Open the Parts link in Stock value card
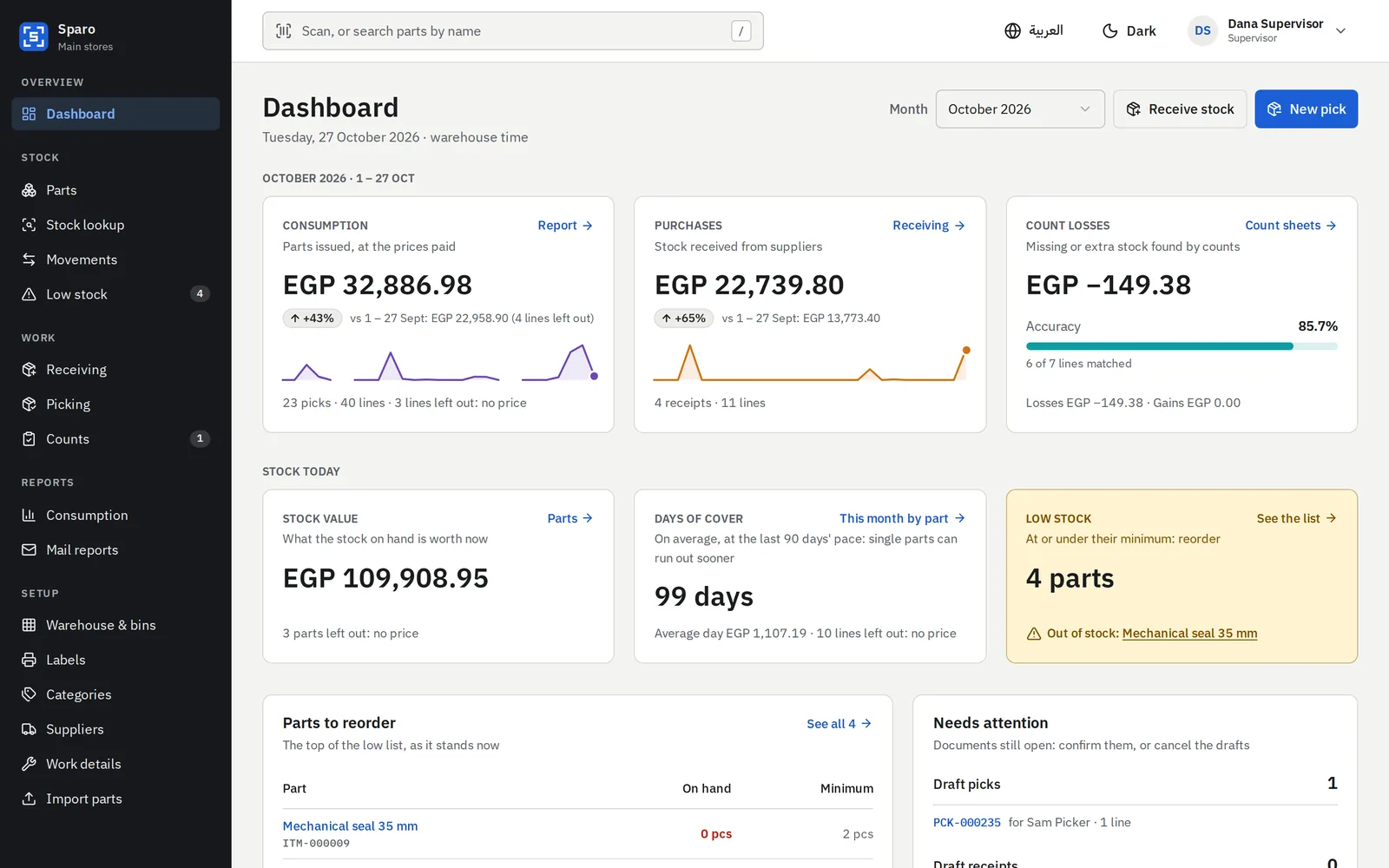This screenshot has height=868, width=1389. tap(570, 518)
